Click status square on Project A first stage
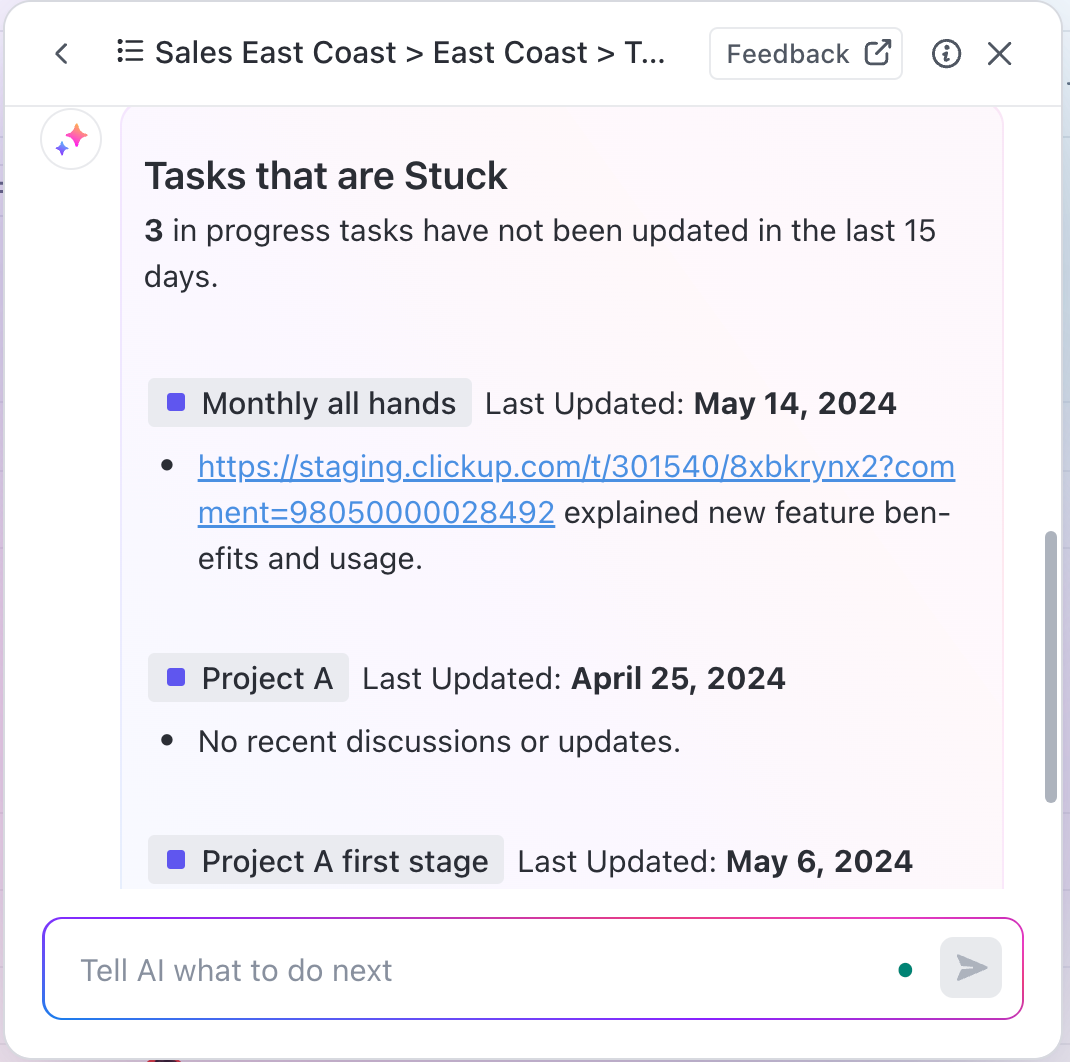Screen dimensions: 1070x1062 click(x=176, y=859)
